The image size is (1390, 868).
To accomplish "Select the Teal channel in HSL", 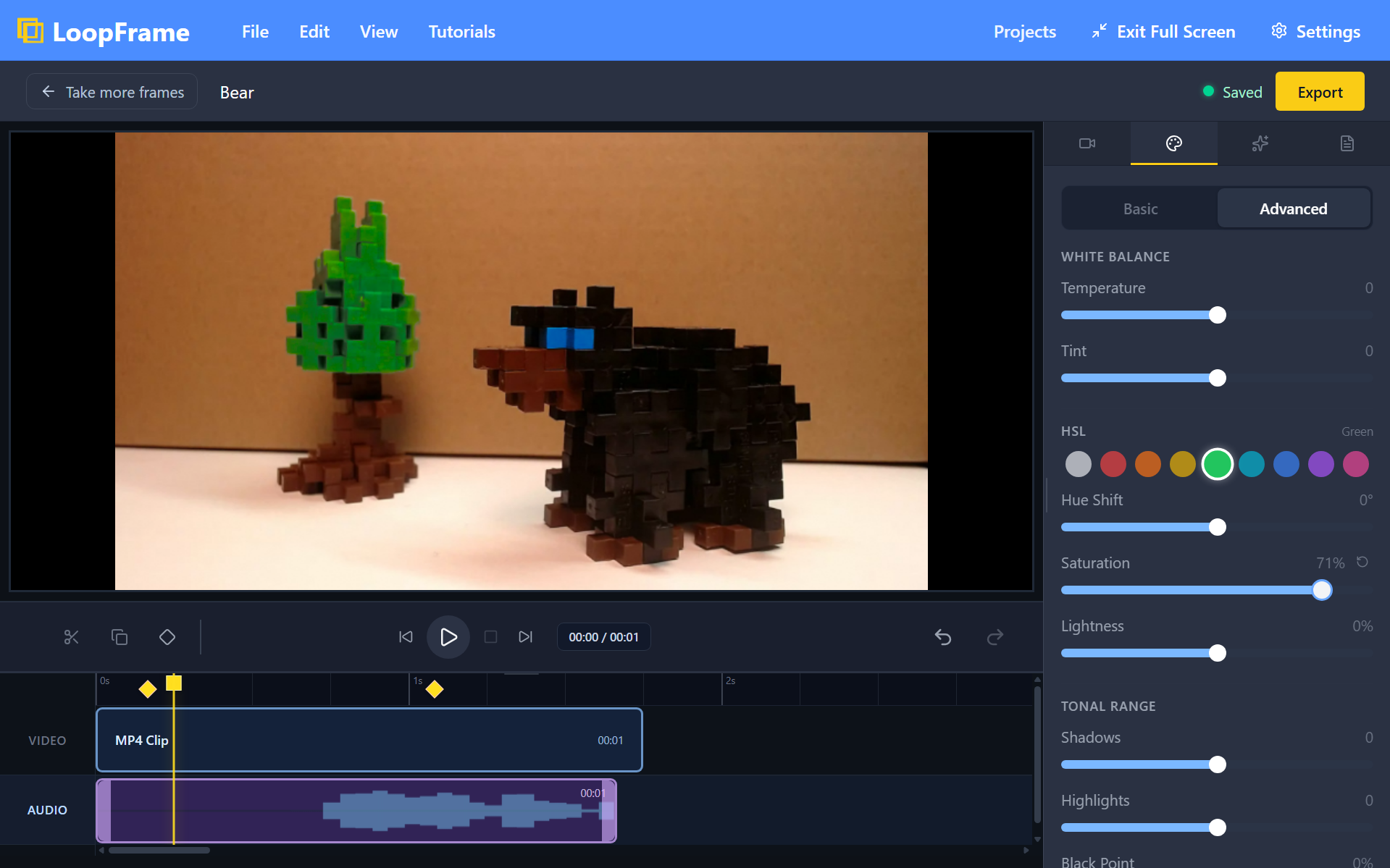I will click(x=1252, y=464).
